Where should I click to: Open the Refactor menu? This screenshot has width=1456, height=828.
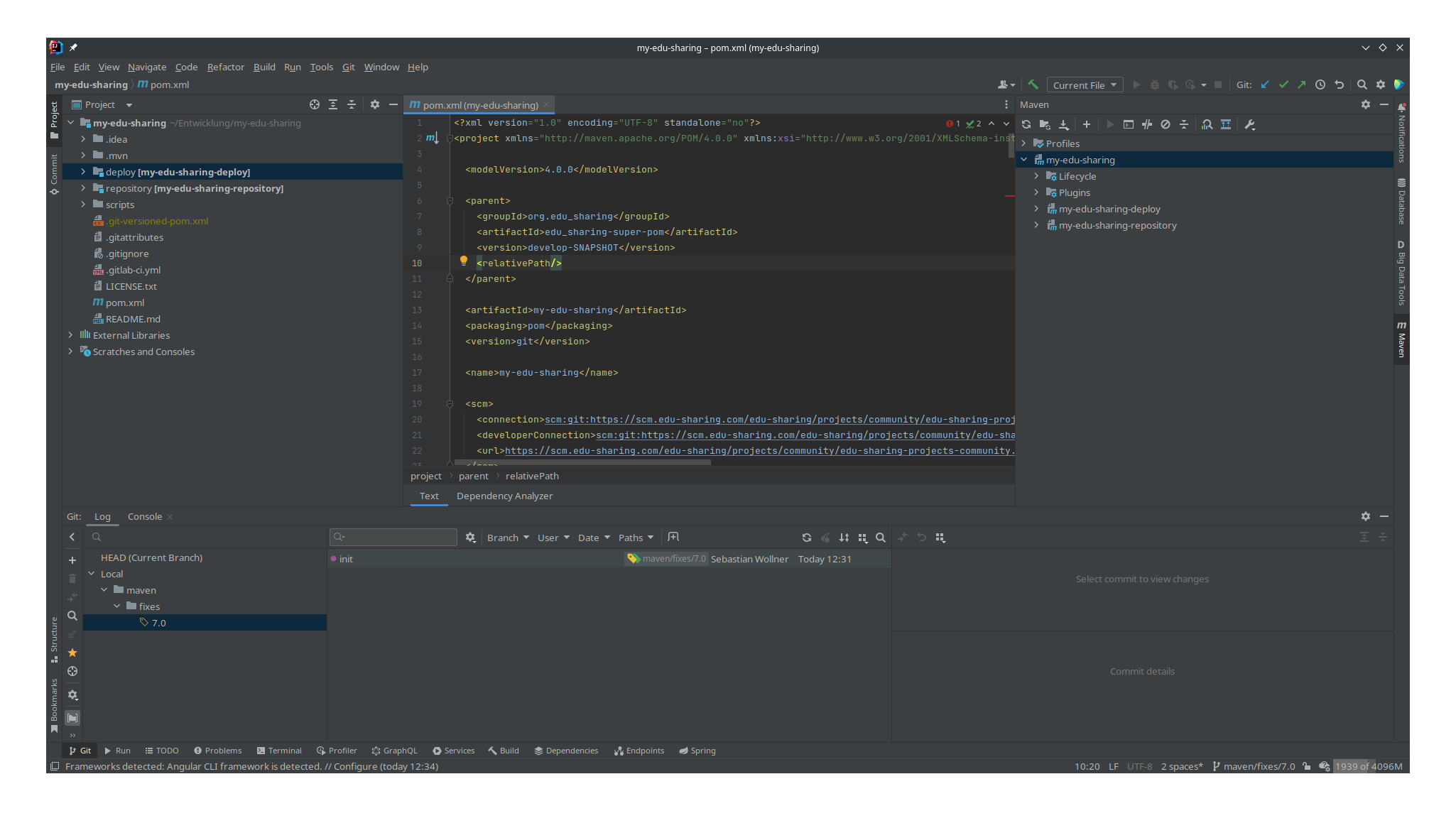[225, 67]
